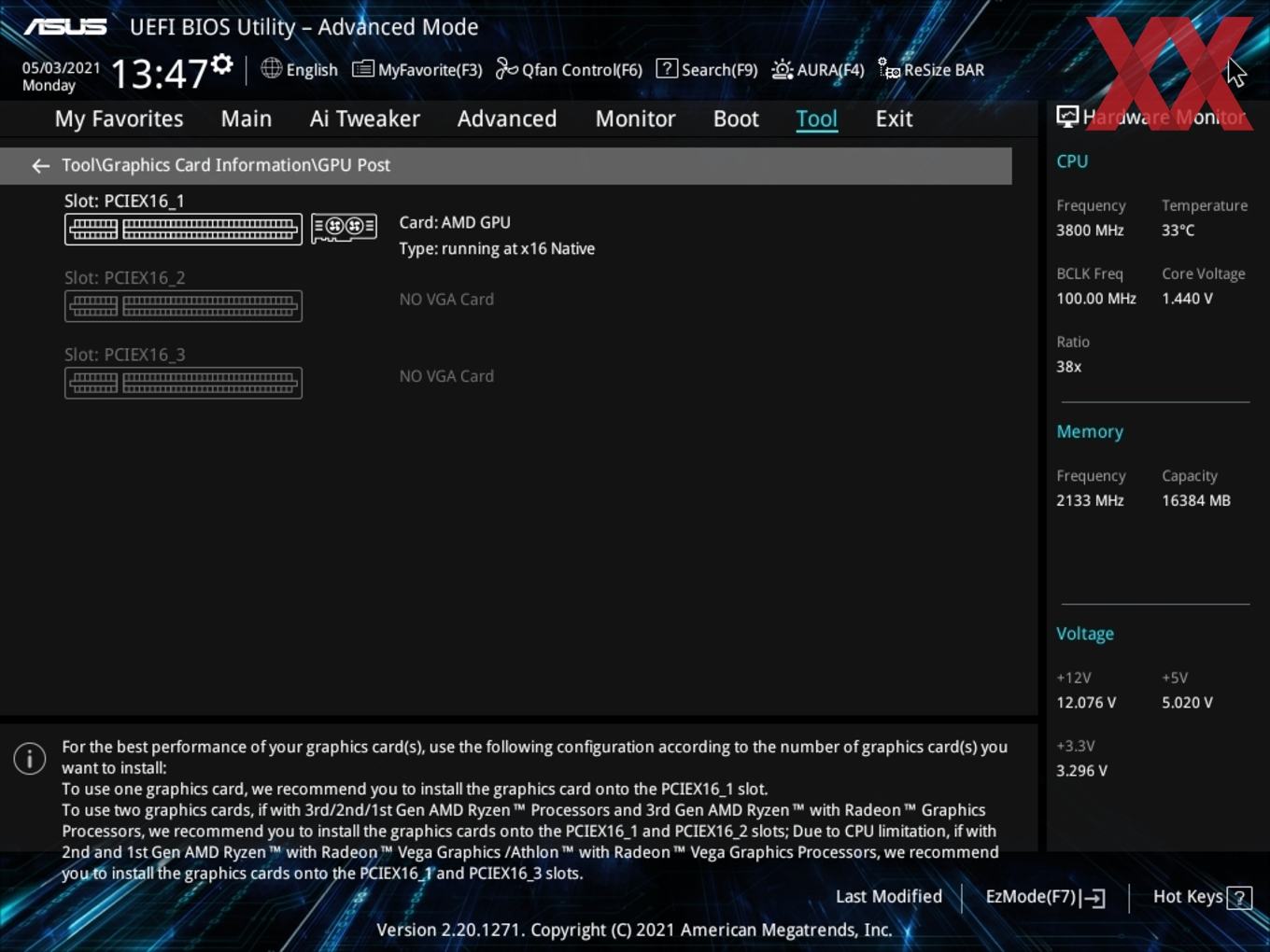Image resolution: width=1270 pixels, height=952 pixels.
Task: Click the Hardware Monitor screen icon
Action: pyautogui.click(x=1067, y=117)
